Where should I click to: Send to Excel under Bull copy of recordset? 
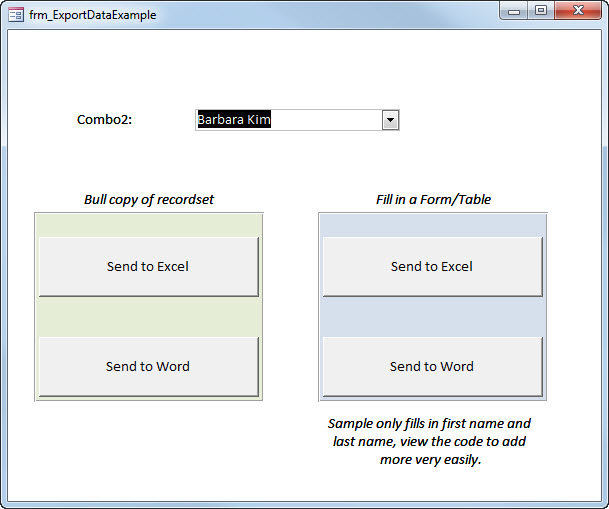pos(149,267)
